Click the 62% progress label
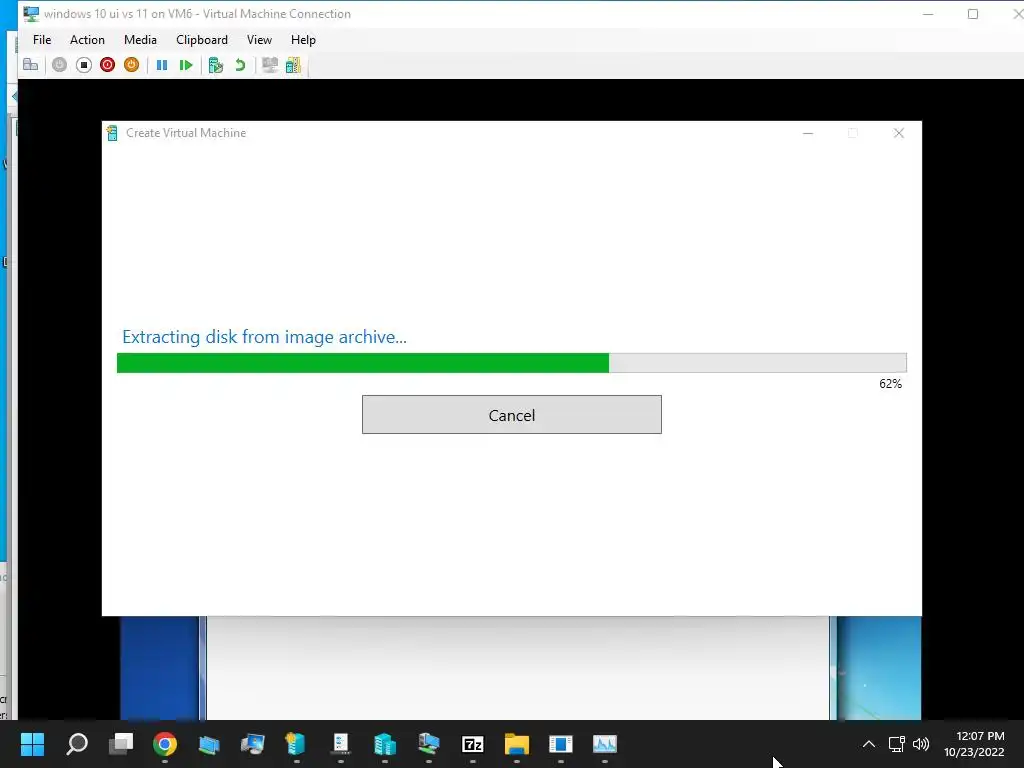 [x=890, y=384]
